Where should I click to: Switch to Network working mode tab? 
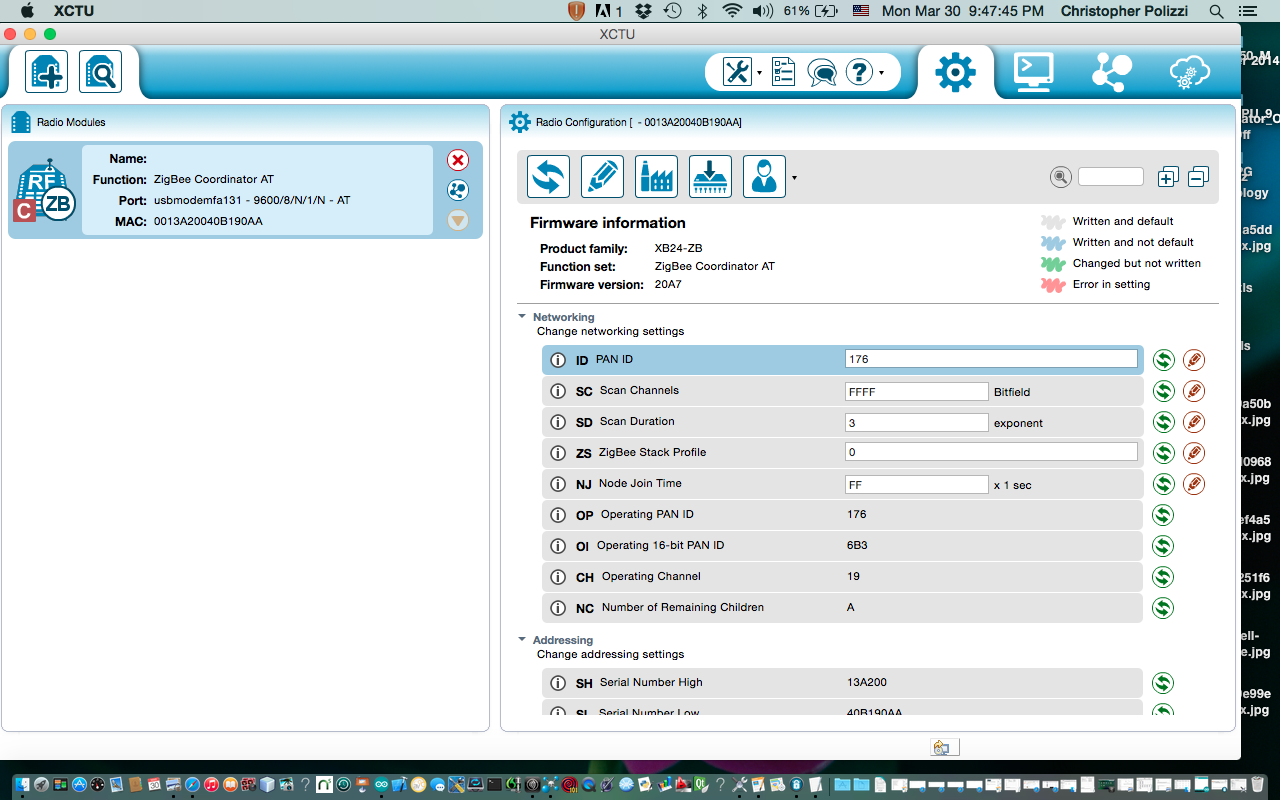(x=1111, y=72)
